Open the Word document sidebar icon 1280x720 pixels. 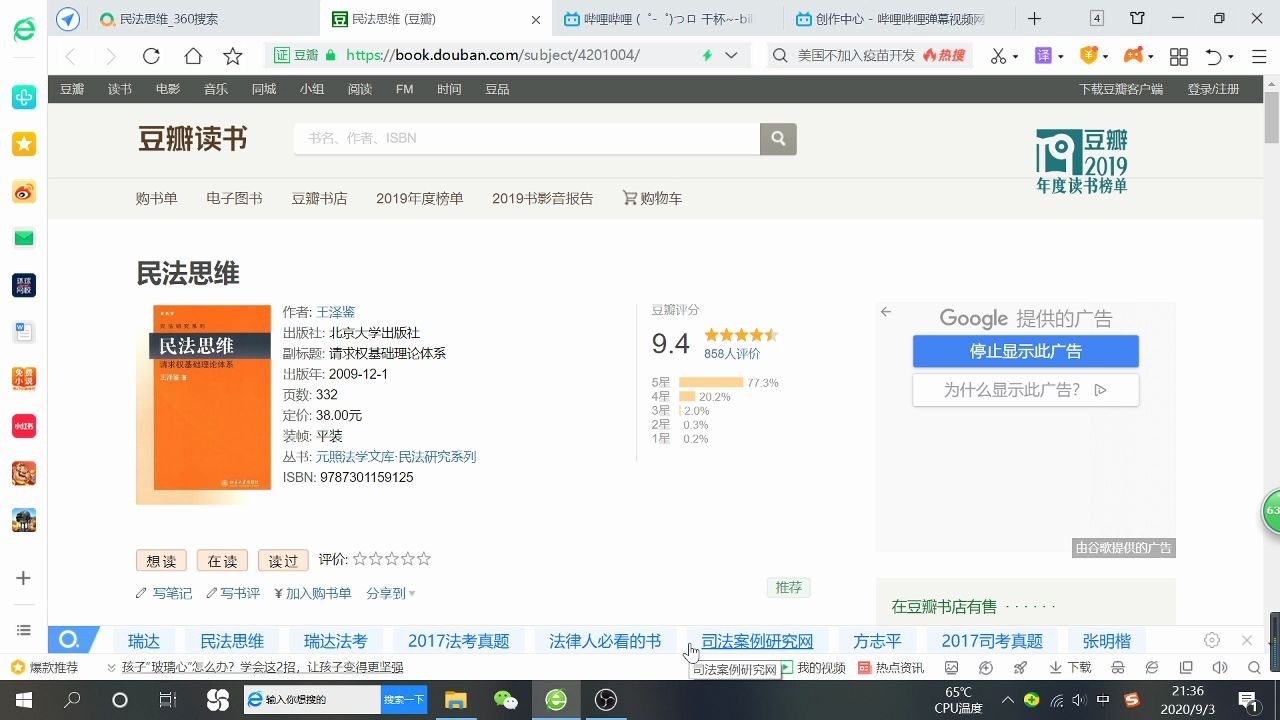(x=24, y=332)
